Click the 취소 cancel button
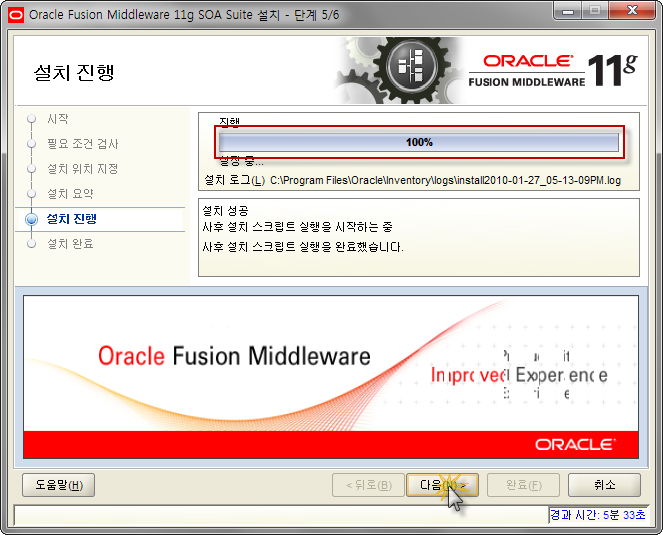The image size is (663, 535). pyautogui.click(x=604, y=485)
